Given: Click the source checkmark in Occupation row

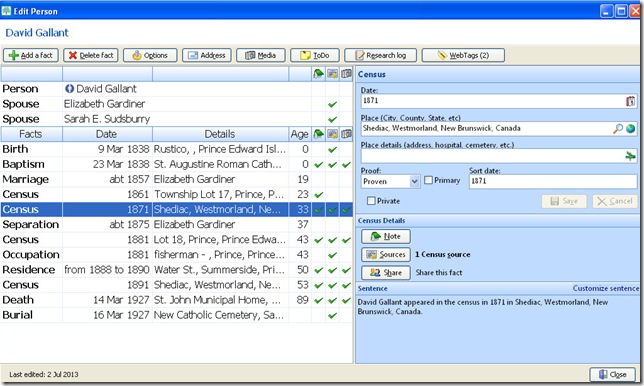Looking at the screenshot, I should coord(332,255).
